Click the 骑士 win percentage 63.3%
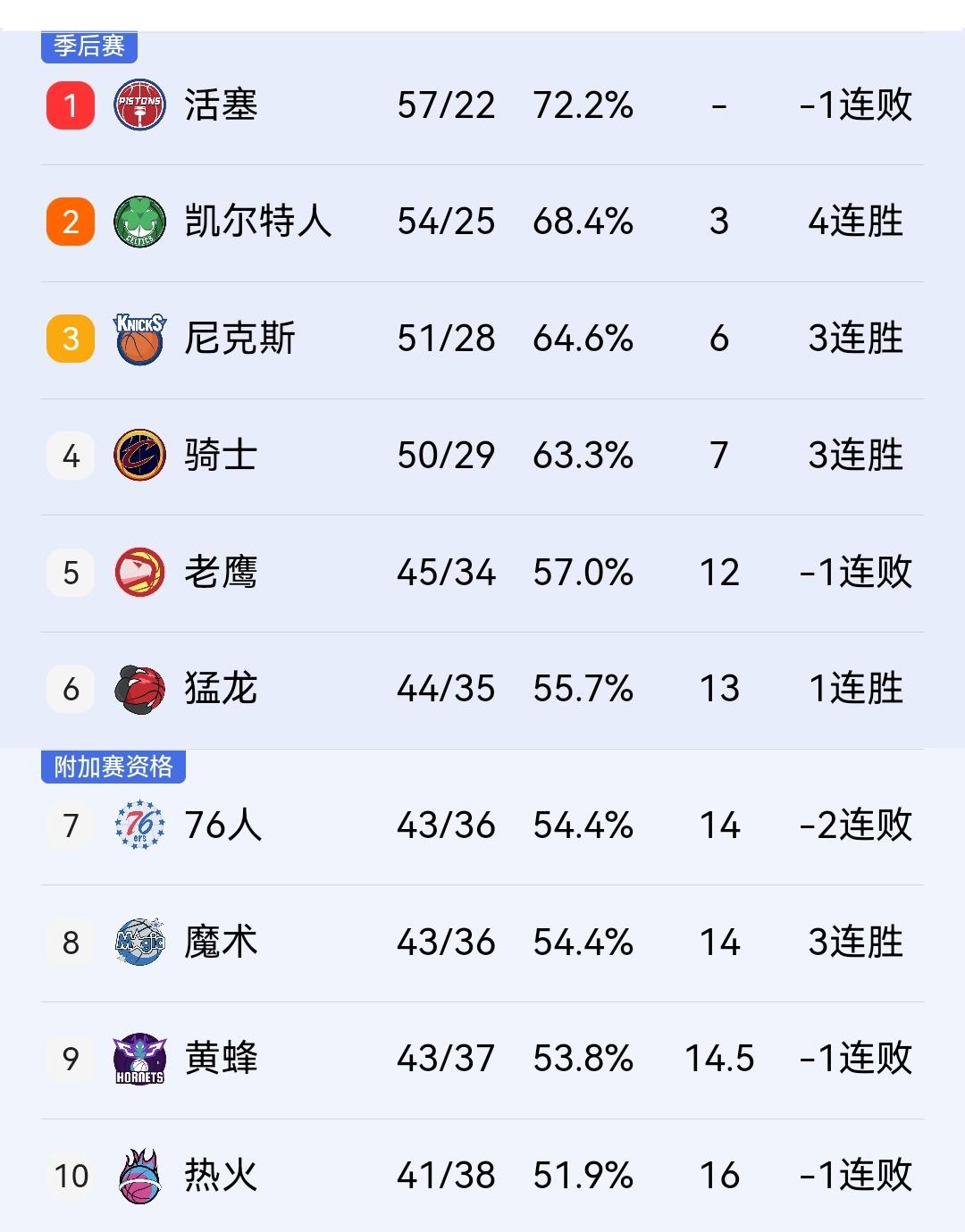Screen dimensions: 965x1232 click(583, 456)
